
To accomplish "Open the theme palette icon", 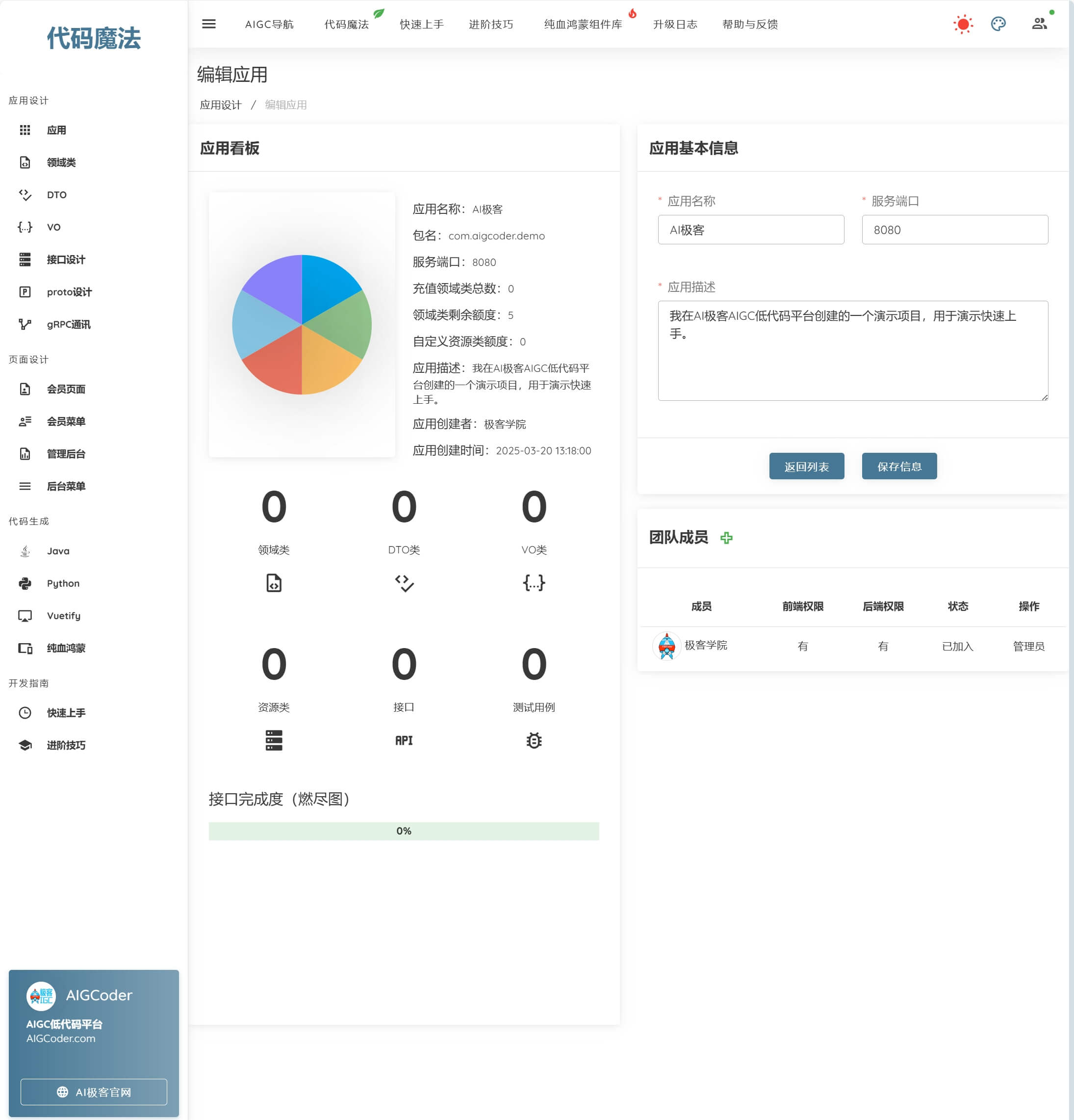I will pos(998,24).
